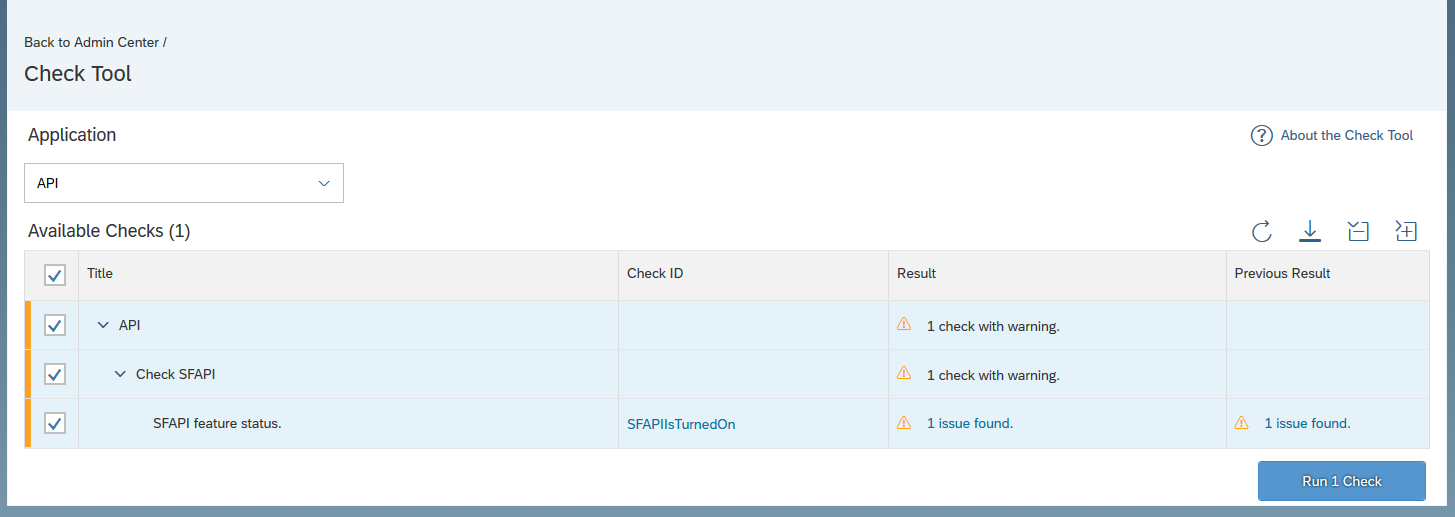Click the question mark help icon
The width and height of the screenshot is (1455, 517).
click(1262, 135)
